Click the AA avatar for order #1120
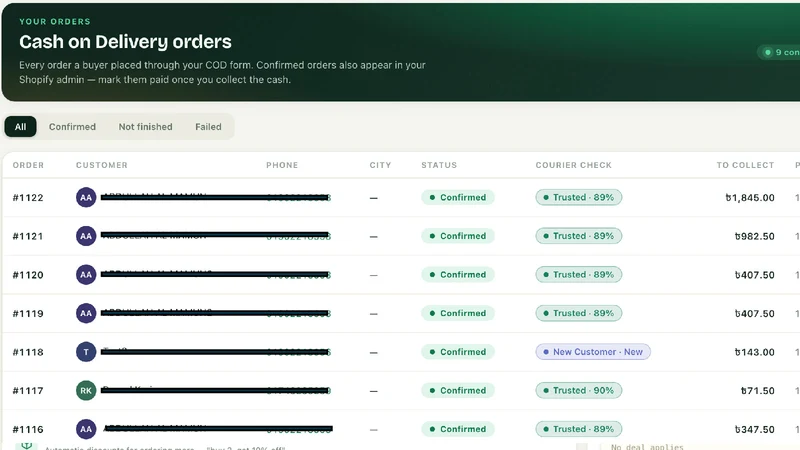Image resolution: width=800 pixels, height=450 pixels. click(86, 274)
